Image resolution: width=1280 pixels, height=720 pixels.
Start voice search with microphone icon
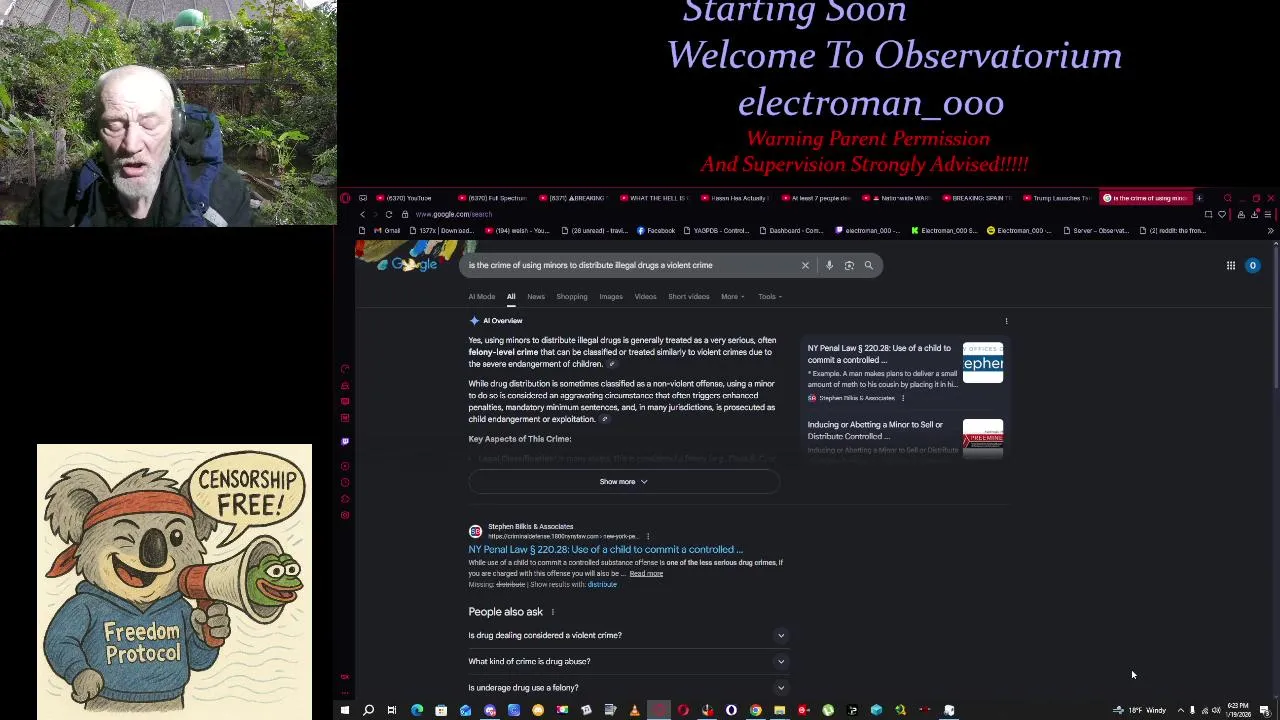coord(829,265)
